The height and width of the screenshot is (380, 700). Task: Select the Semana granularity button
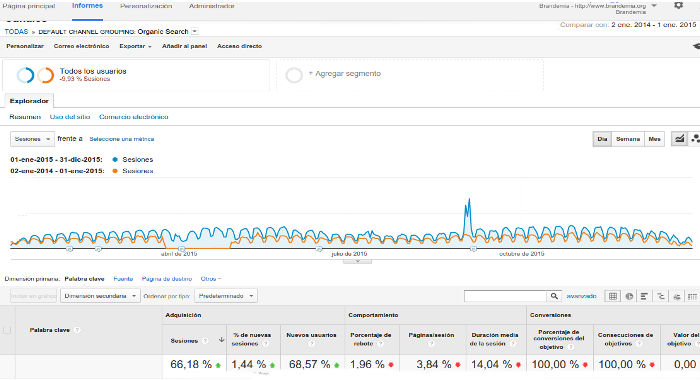(628, 139)
